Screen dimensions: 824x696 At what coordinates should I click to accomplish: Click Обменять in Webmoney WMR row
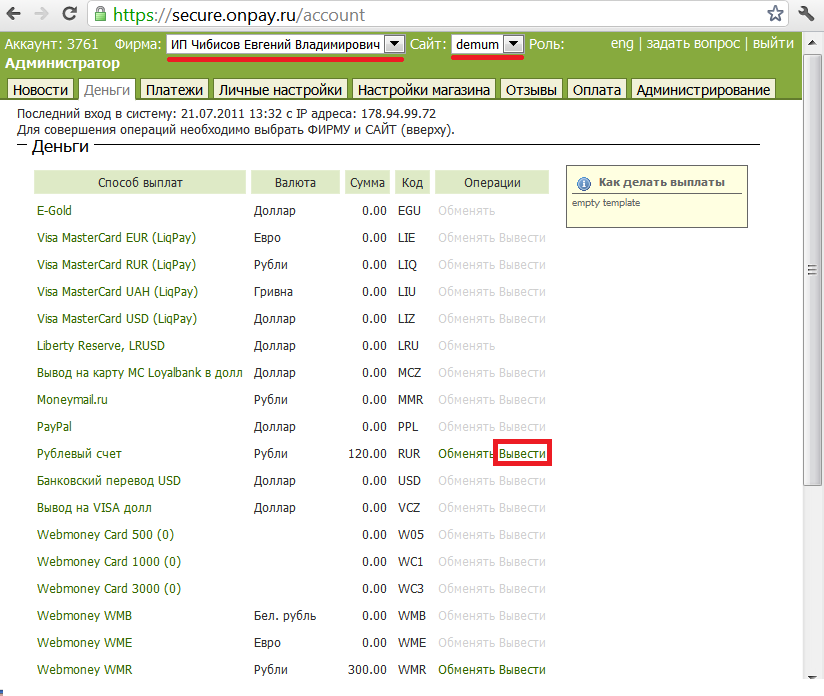466,670
